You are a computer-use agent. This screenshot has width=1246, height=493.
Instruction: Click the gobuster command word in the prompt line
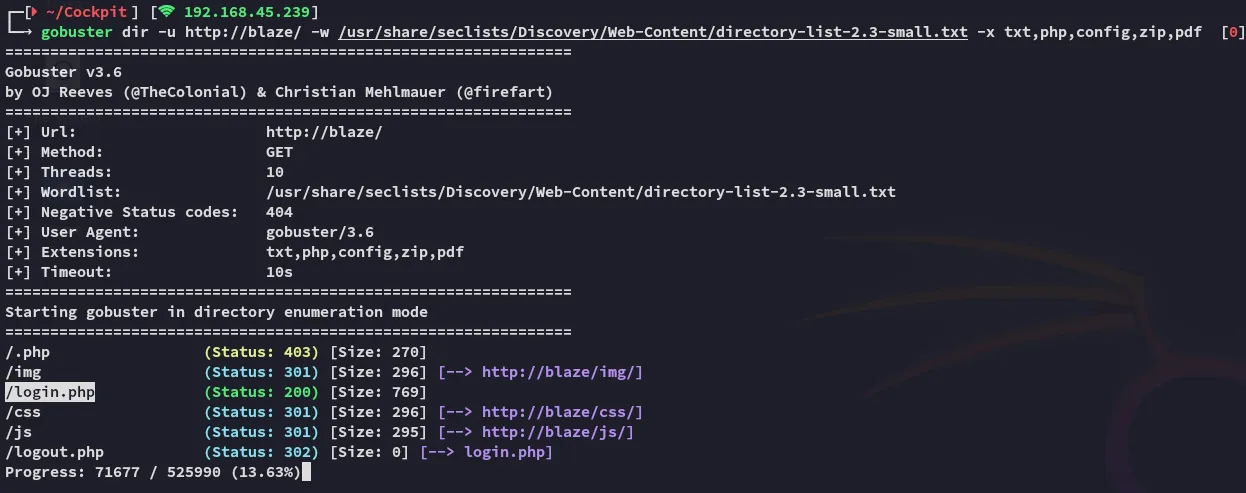77,32
